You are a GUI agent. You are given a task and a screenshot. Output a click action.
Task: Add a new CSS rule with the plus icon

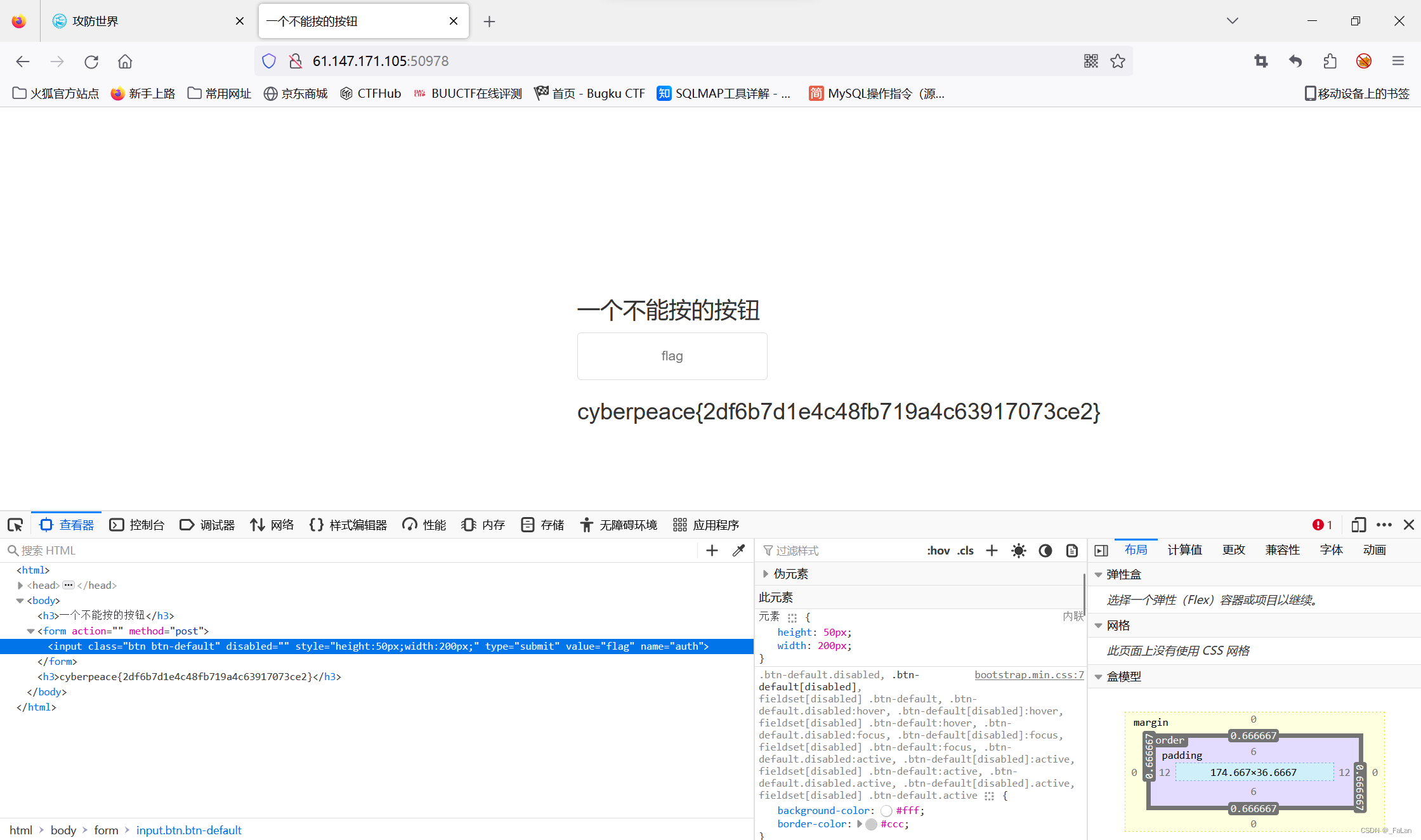[x=992, y=550]
